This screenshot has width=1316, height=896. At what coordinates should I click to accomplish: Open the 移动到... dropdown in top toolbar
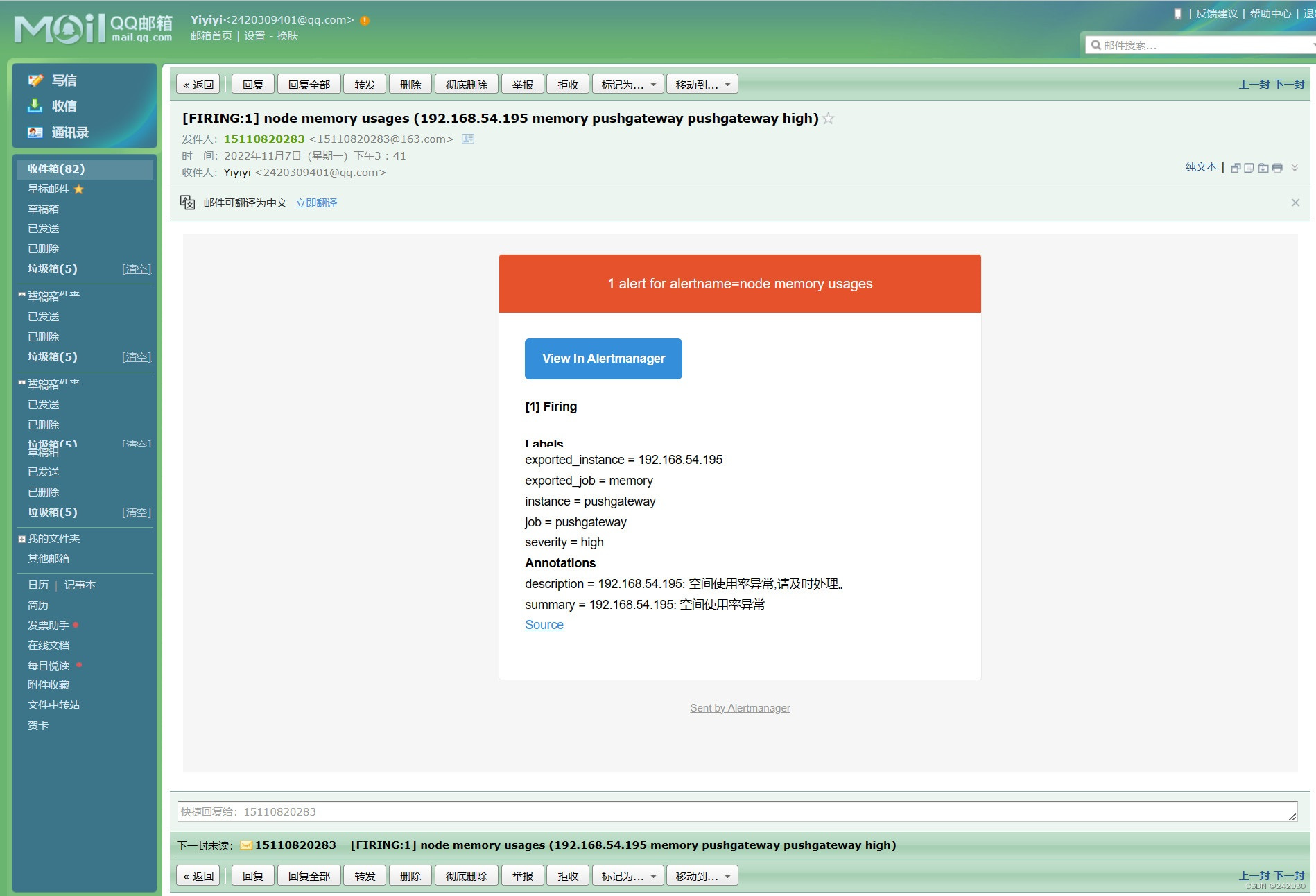point(702,85)
